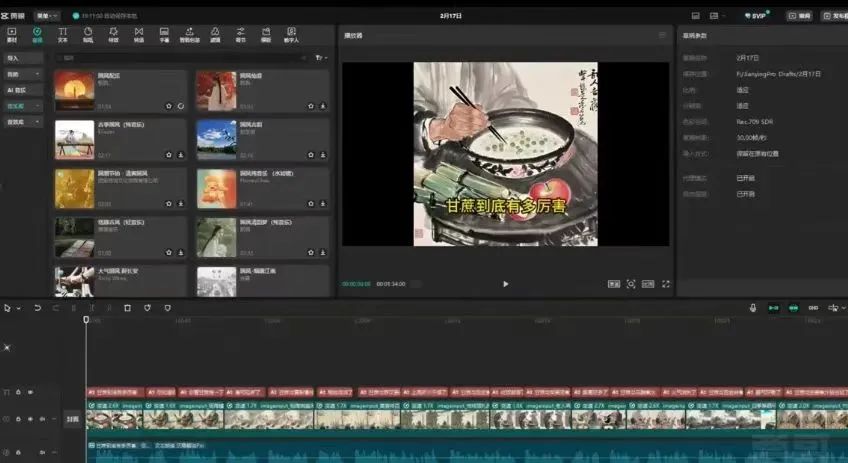Select the first video clip on timeline
848x463 pixels.
[x=114, y=415]
